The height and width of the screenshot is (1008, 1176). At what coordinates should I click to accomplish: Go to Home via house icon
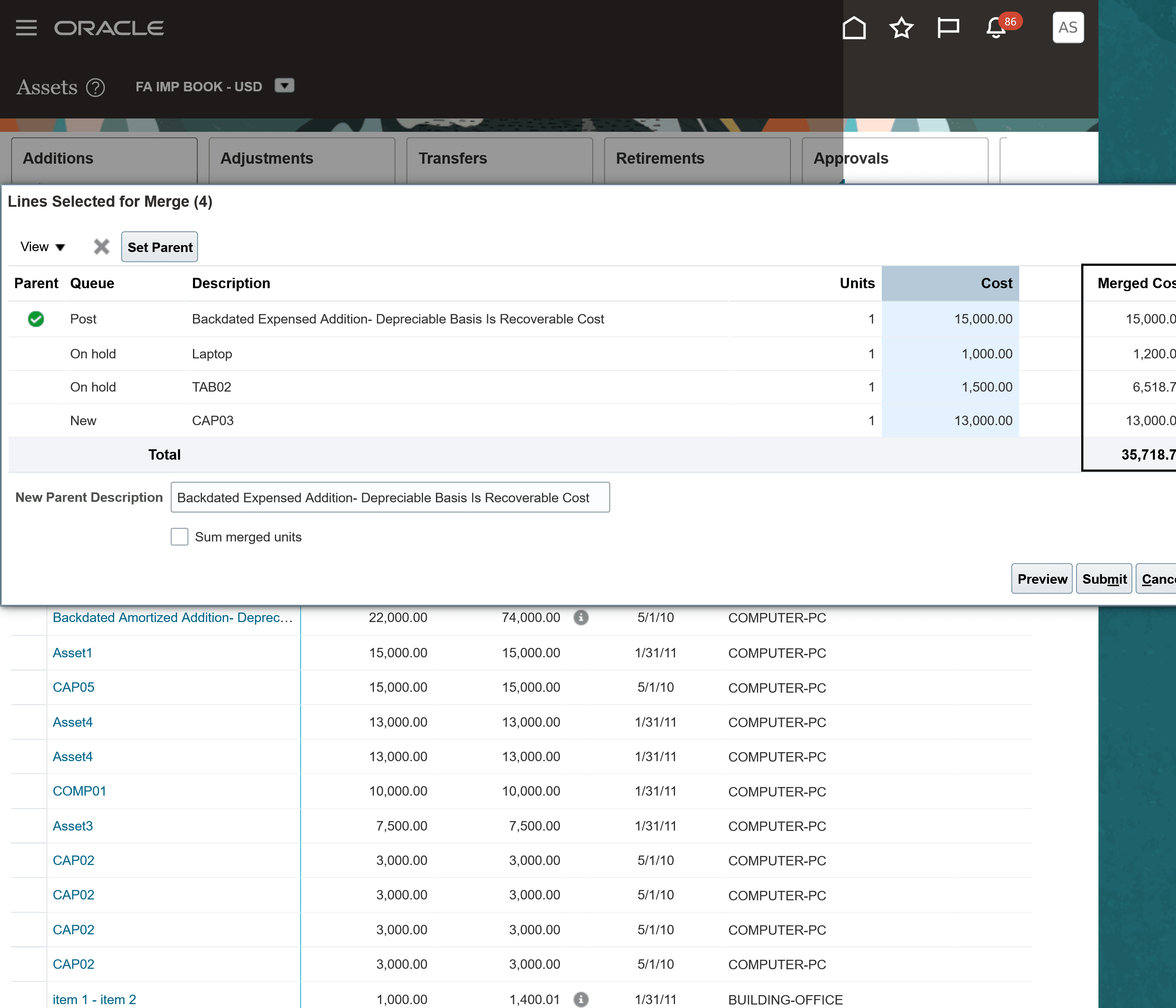click(x=854, y=28)
